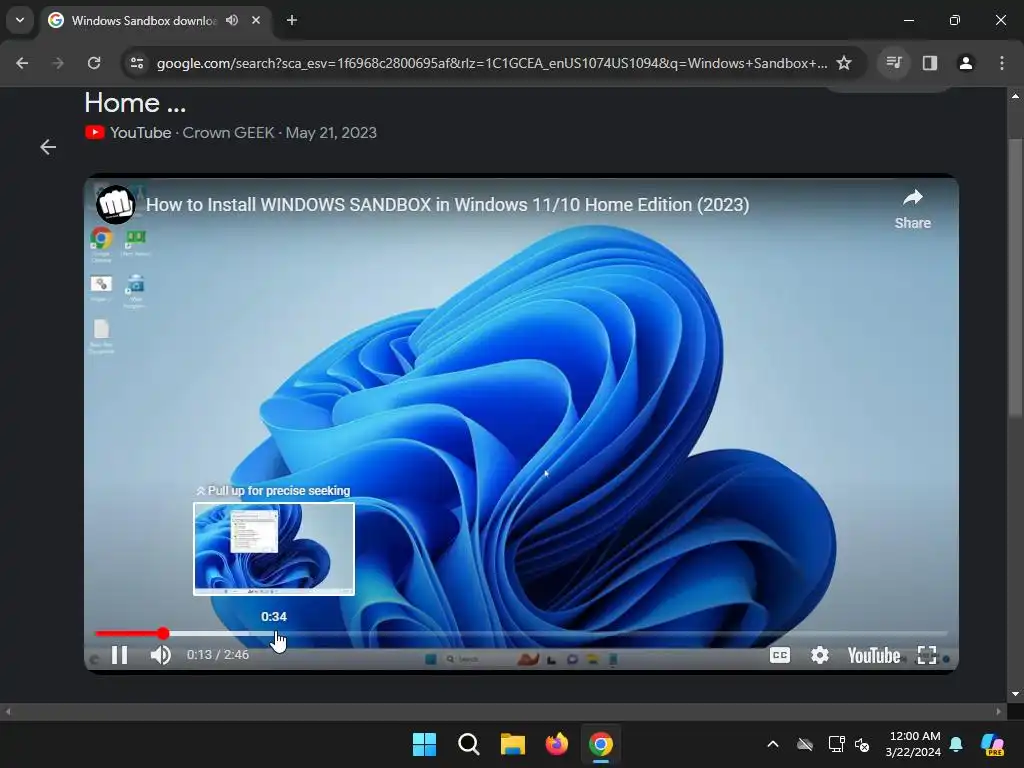Enter fullscreen mode for the video
The image size is (1024, 768).
tap(927, 655)
